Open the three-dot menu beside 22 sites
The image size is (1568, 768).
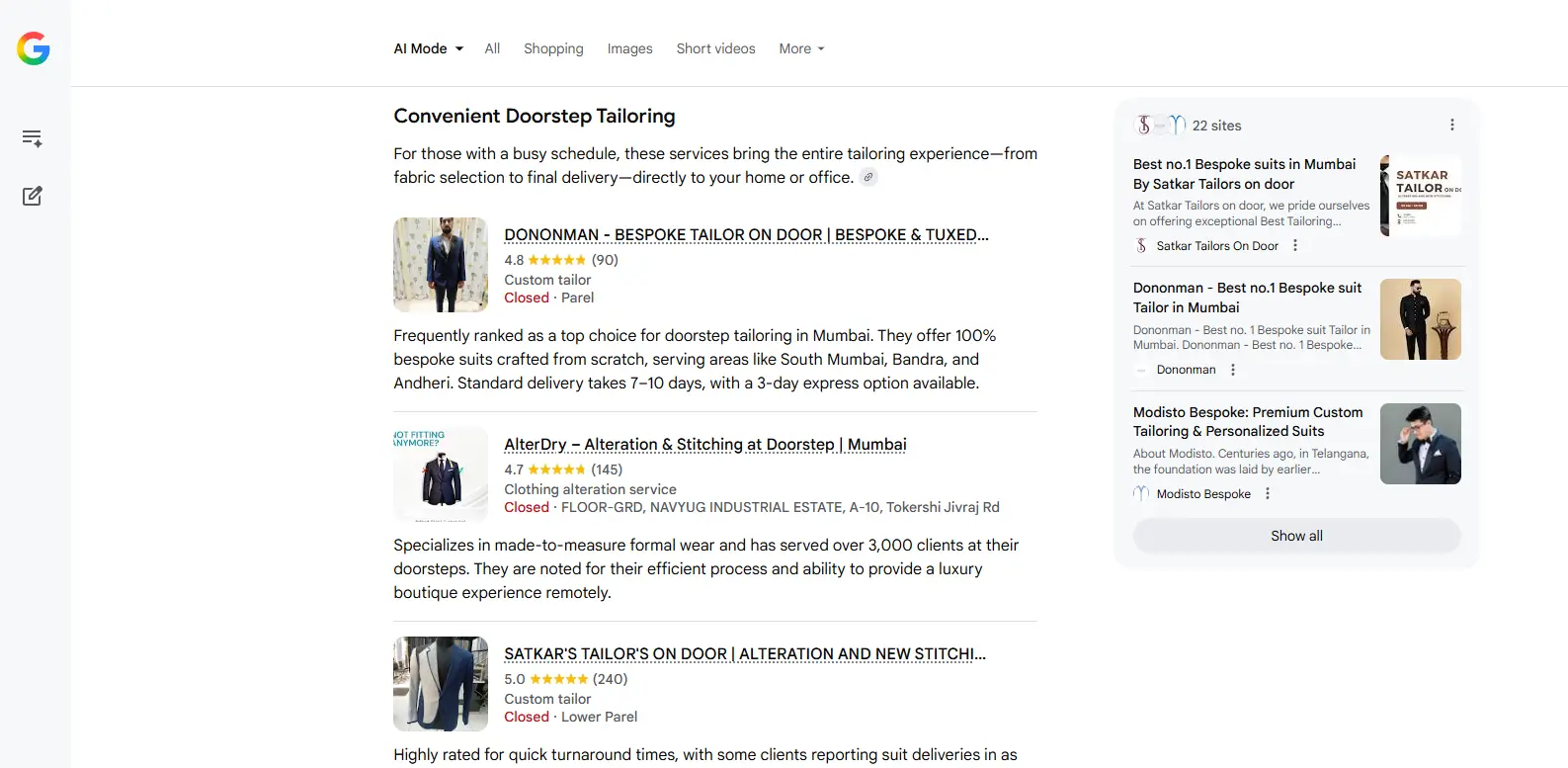coord(1451,126)
